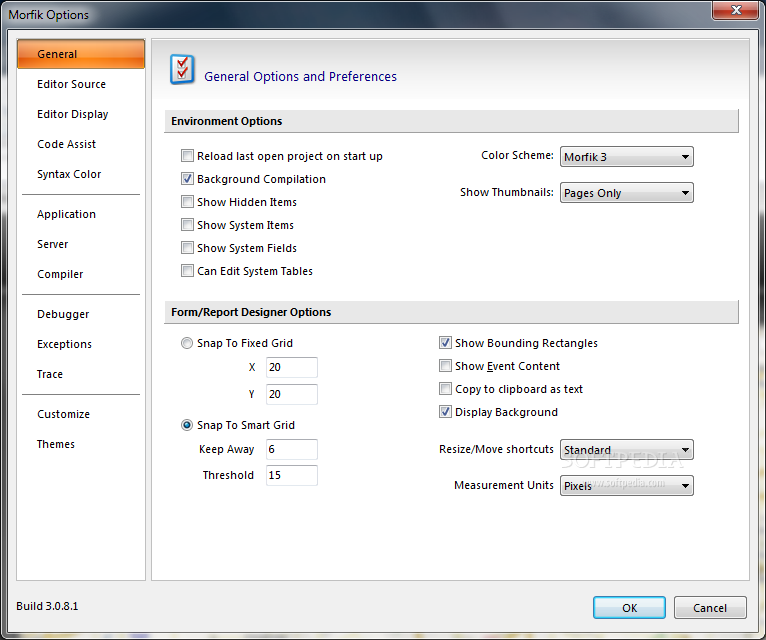
Task: Open the Color Scheme dropdown
Action: 626,157
